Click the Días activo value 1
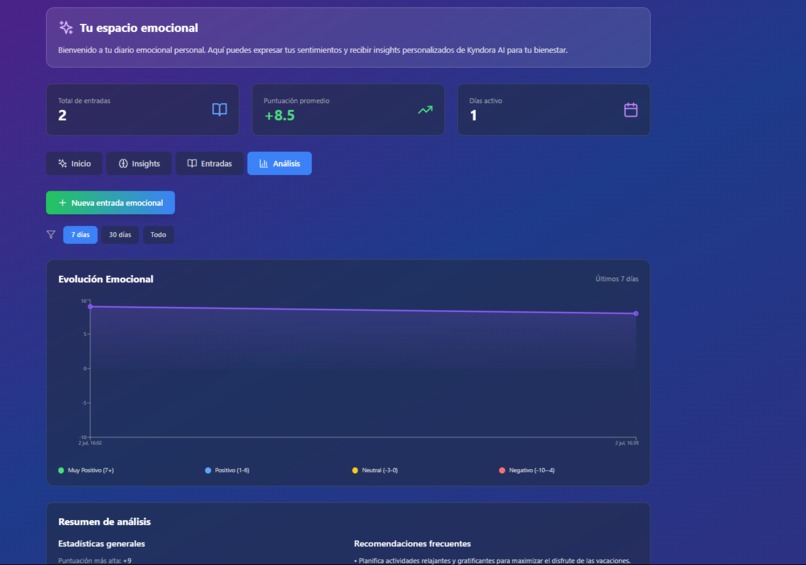806x565 pixels. coord(473,115)
